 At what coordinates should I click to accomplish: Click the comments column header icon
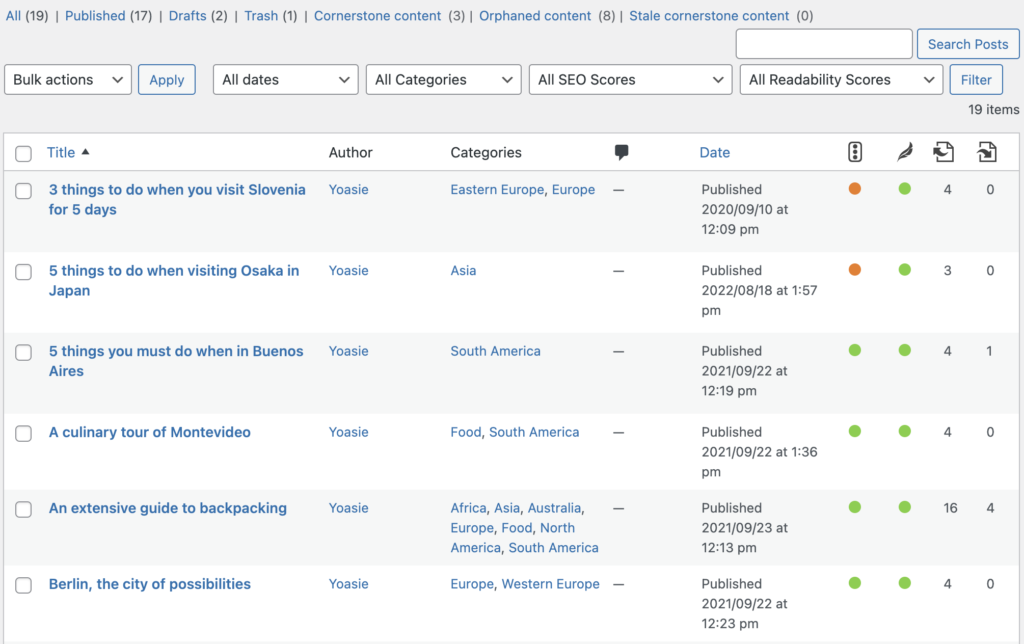621,152
